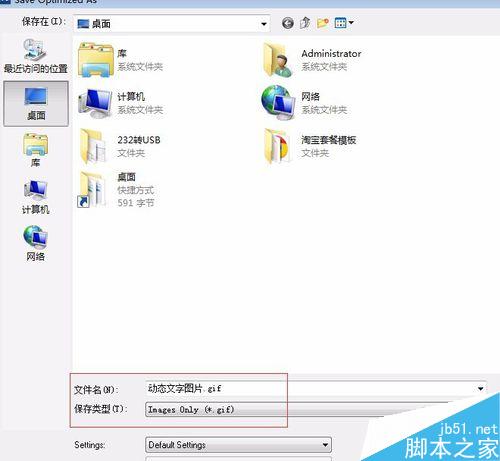
Task: Select the 库 system folder icon in the file list
Action: (96, 60)
